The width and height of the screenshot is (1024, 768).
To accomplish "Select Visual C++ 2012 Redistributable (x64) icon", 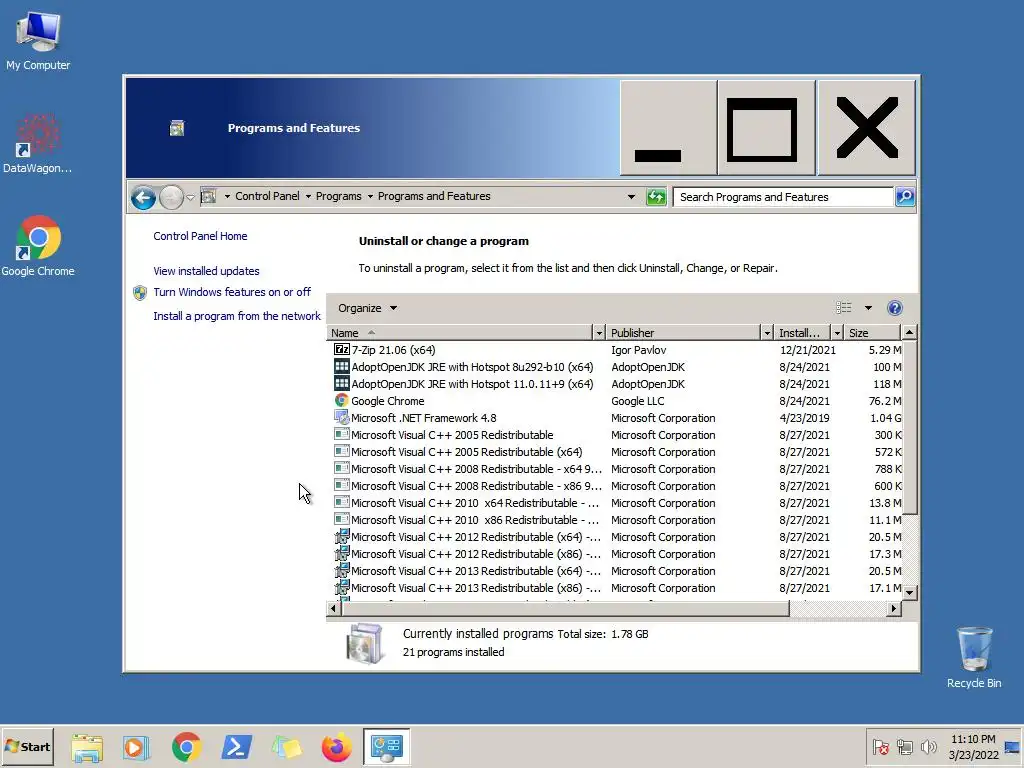I will [342, 537].
